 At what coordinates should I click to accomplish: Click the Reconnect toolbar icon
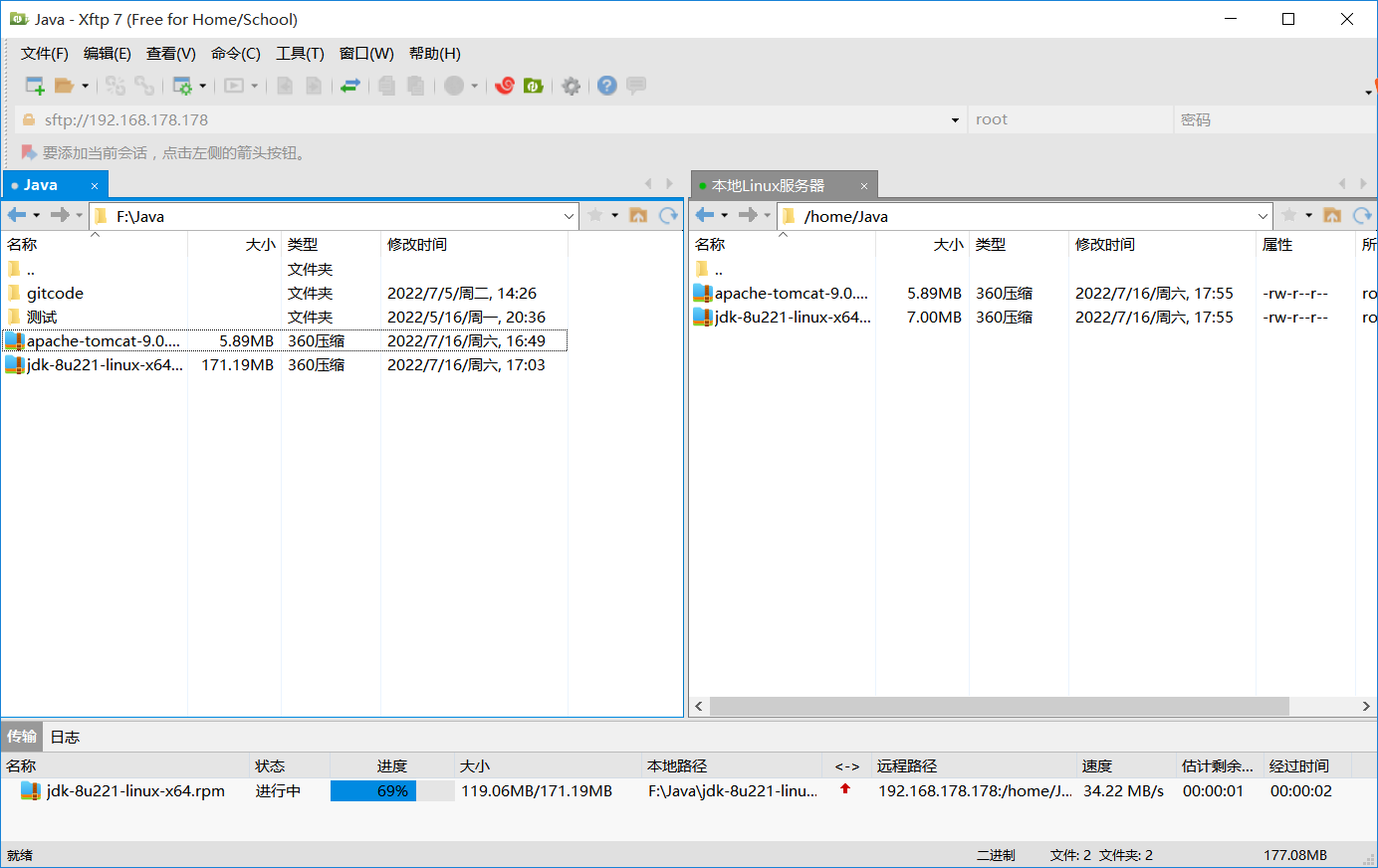pyautogui.click(x=115, y=86)
